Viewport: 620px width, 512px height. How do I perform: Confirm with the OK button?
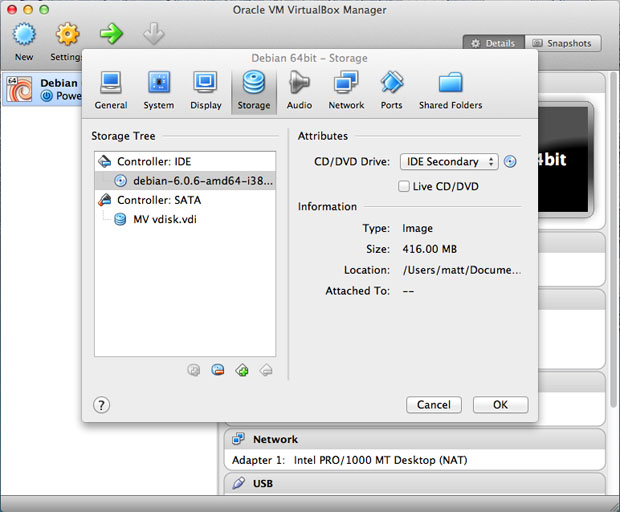coord(500,405)
